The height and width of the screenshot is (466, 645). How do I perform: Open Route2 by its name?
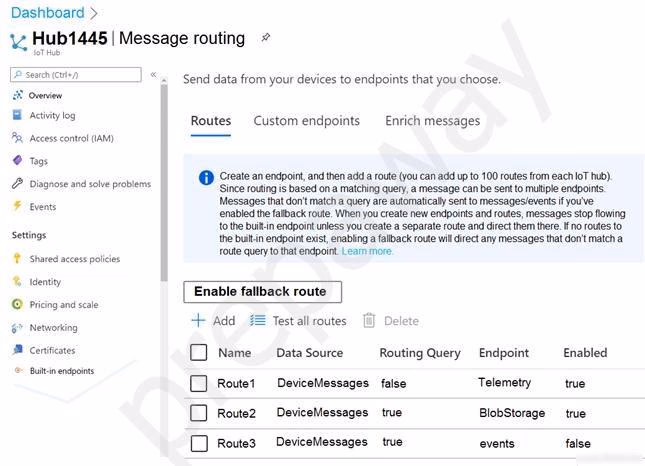(x=237, y=413)
